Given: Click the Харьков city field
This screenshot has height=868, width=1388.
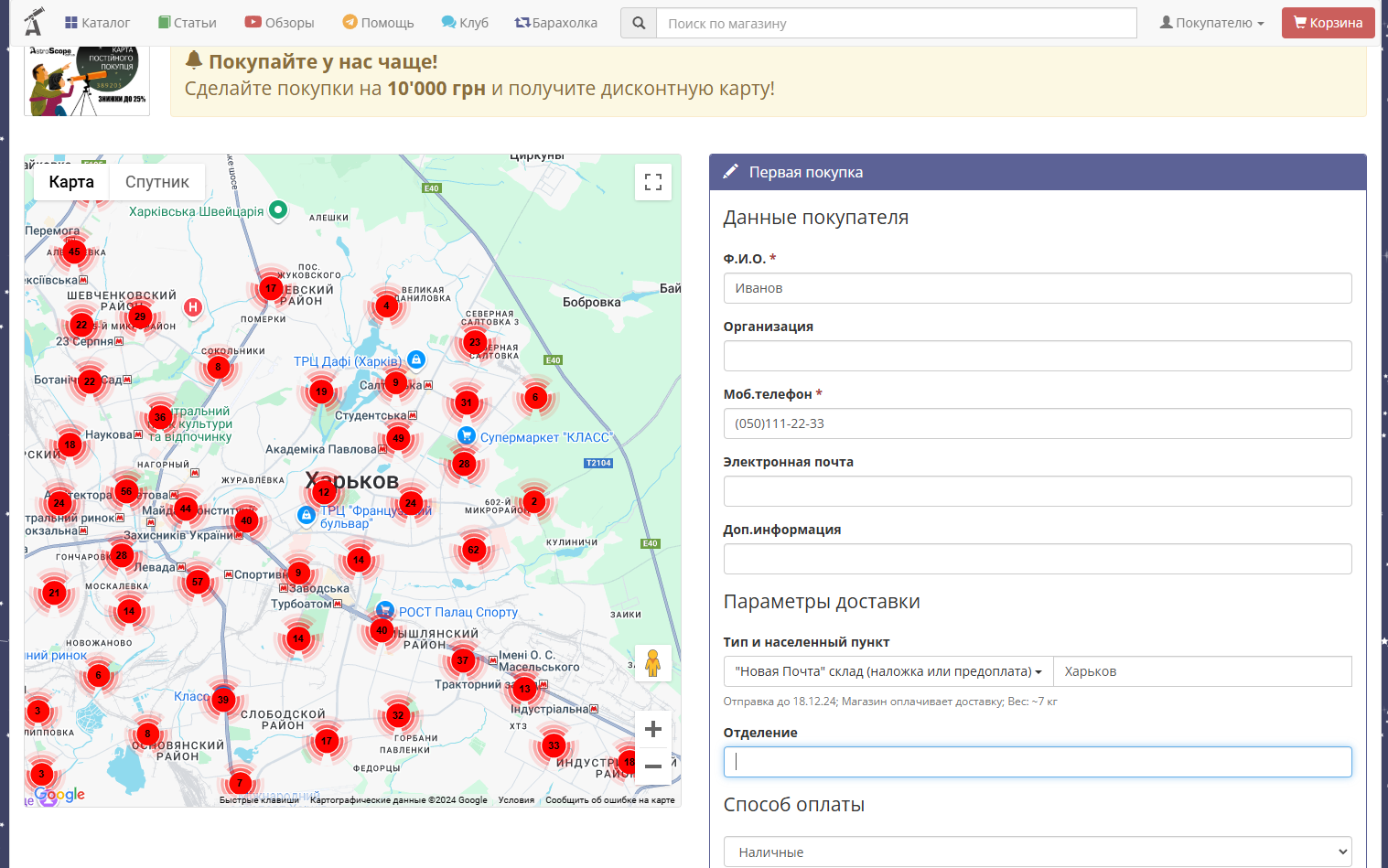Looking at the screenshot, I should 1202,671.
